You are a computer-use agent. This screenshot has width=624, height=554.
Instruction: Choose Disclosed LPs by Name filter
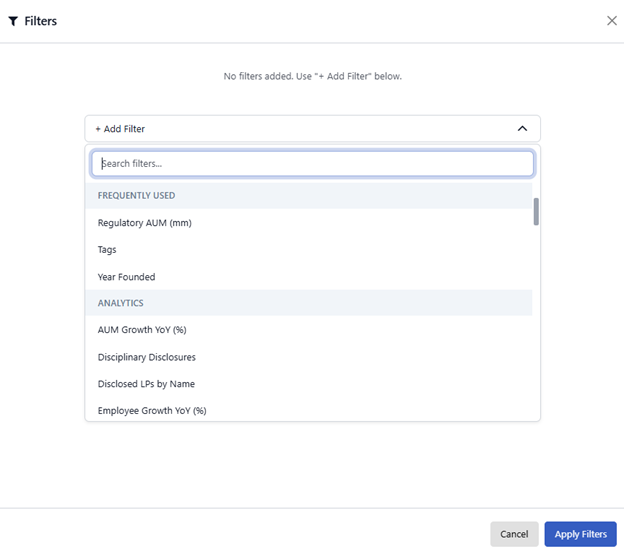pos(146,384)
